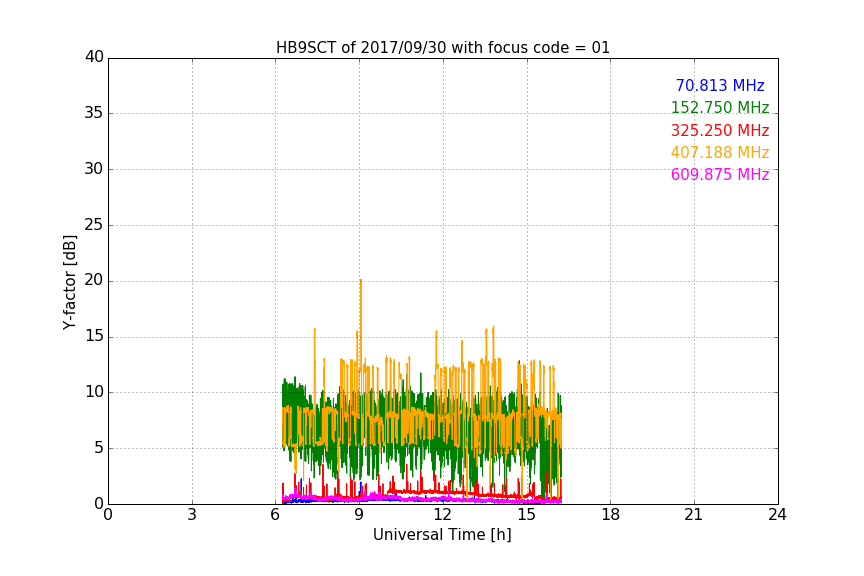
Task: Click the y-axis tick label 20
Action: point(94,280)
